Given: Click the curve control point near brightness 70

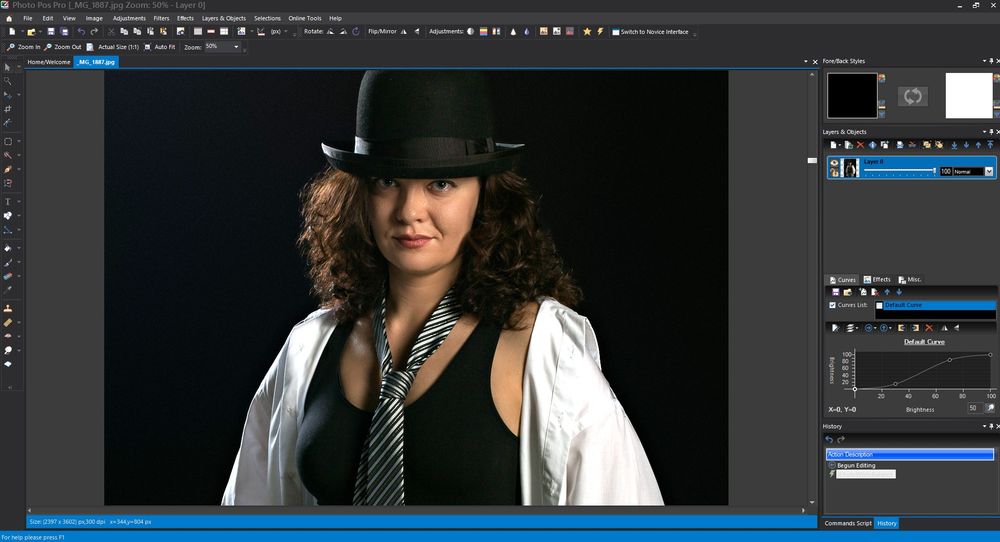Looking at the screenshot, I should click(x=950, y=360).
